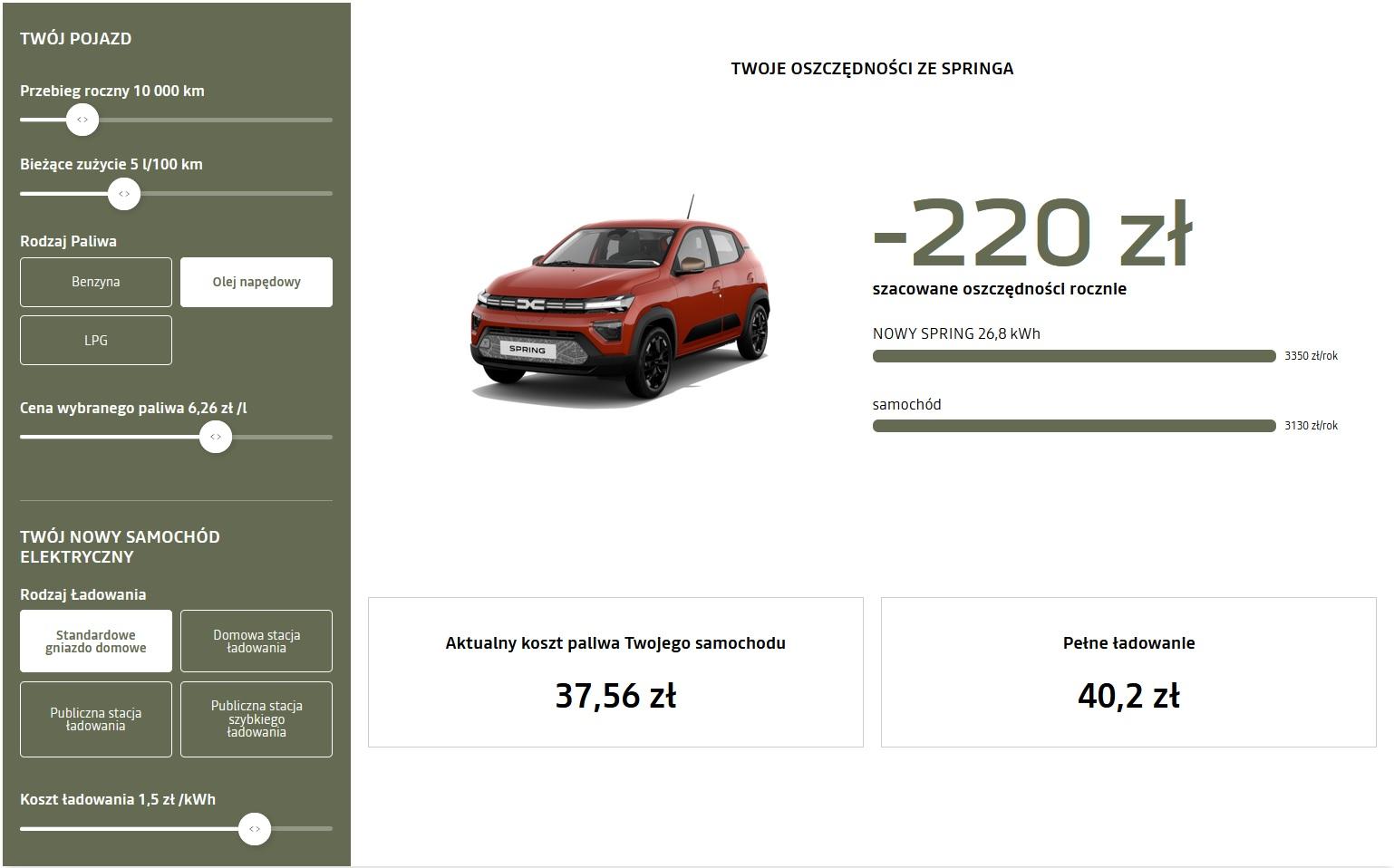Click the Rodzaj Ładowania label

(x=83, y=594)
